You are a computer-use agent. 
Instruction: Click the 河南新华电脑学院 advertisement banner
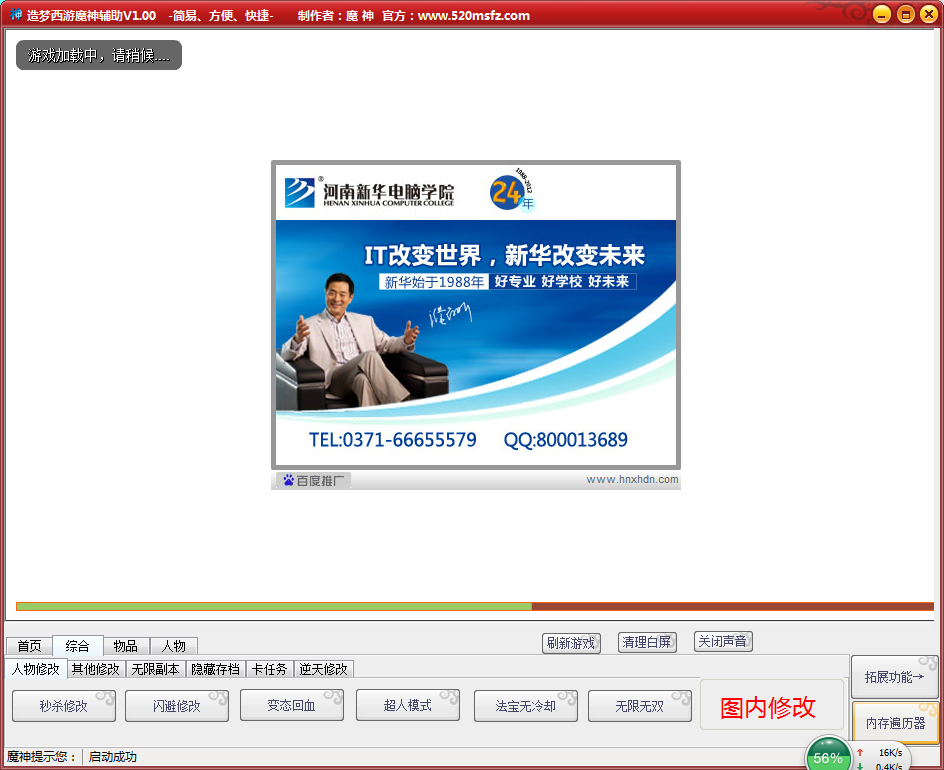click(476, 315)
